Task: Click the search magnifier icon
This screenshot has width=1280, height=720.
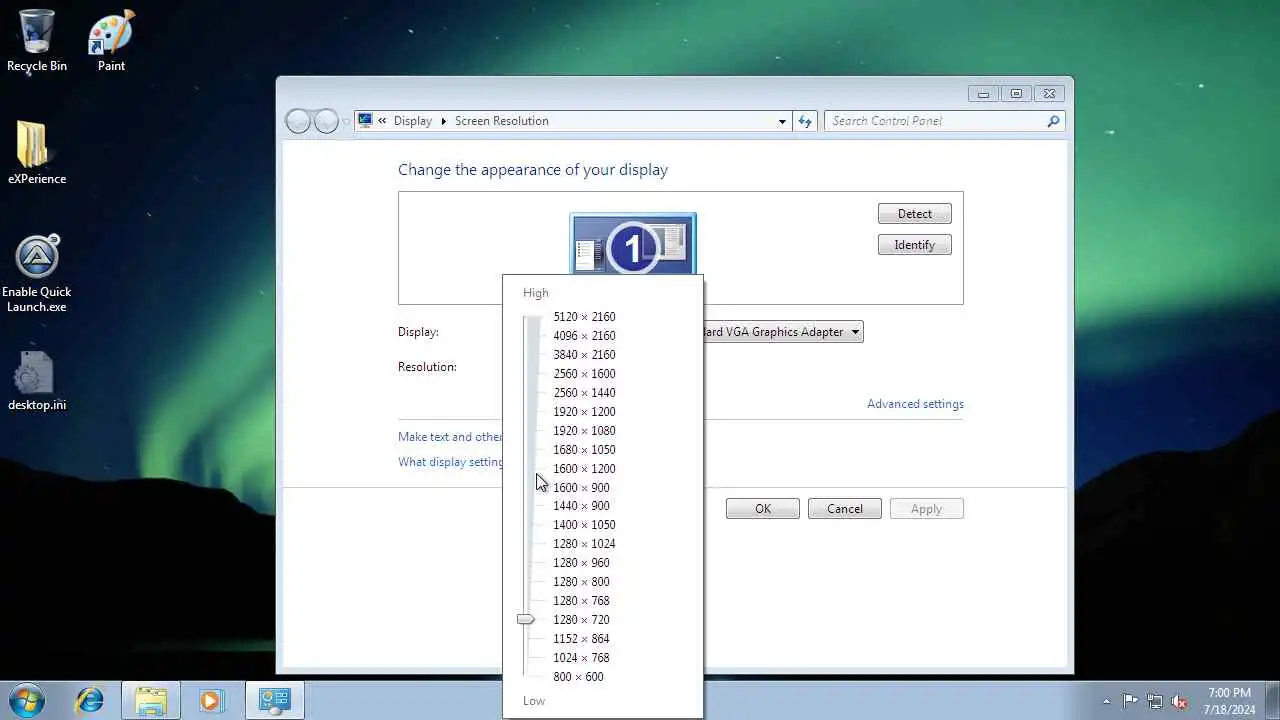Action: pos(1053,121)
